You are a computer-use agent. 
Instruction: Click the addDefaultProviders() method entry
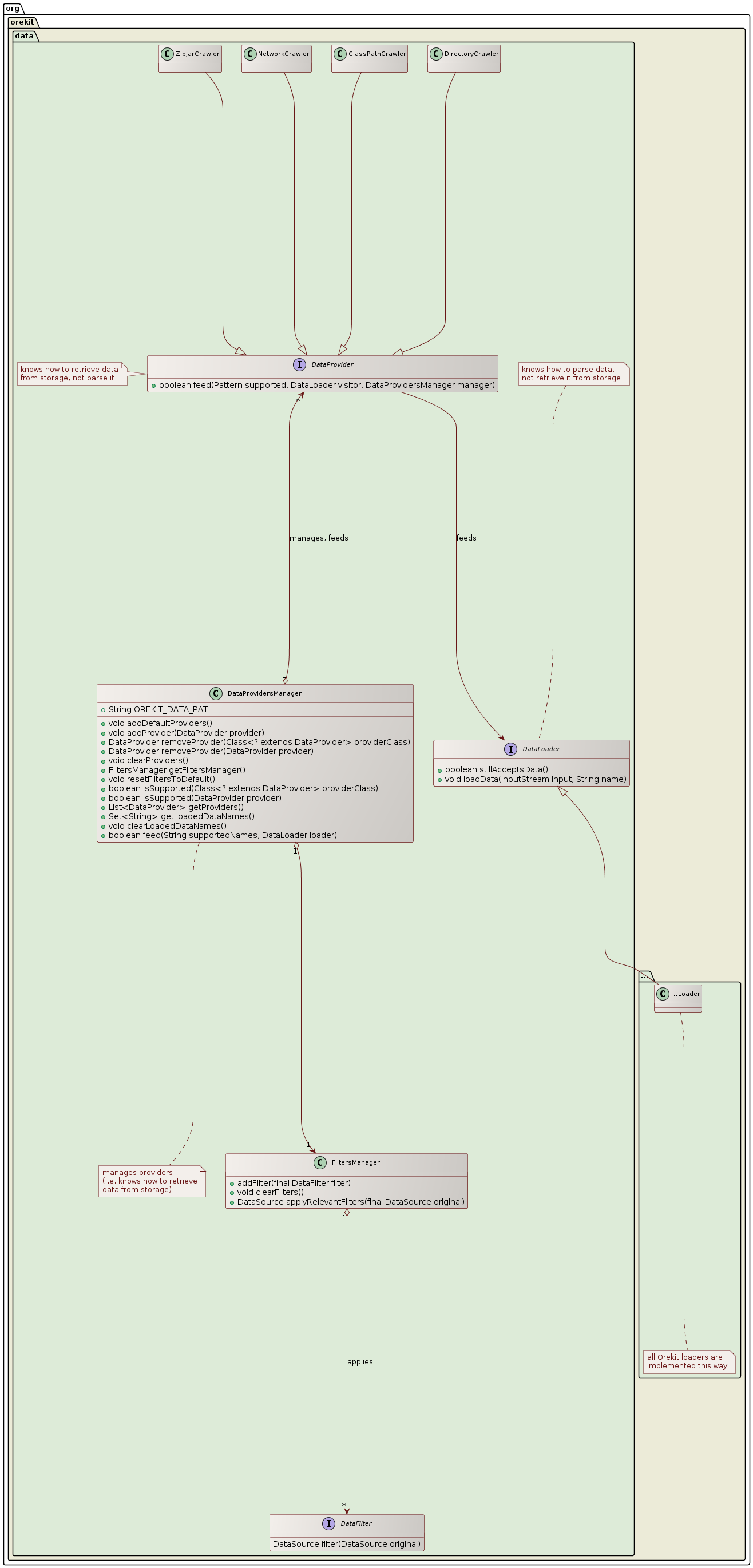(160, 723)
